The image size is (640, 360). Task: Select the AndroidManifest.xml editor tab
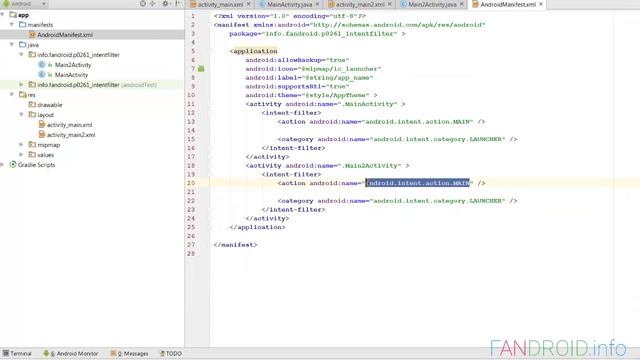(508, 4)
